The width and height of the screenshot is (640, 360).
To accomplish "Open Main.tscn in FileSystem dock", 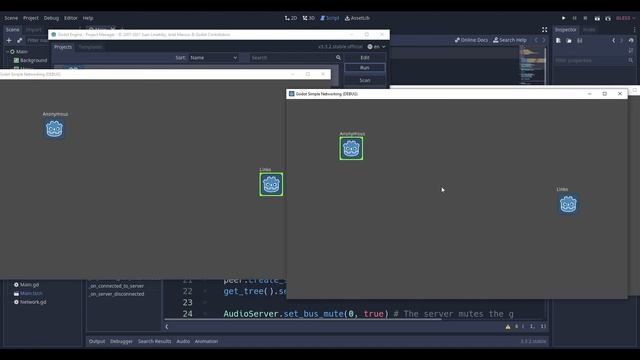I will tap(31, 293).
